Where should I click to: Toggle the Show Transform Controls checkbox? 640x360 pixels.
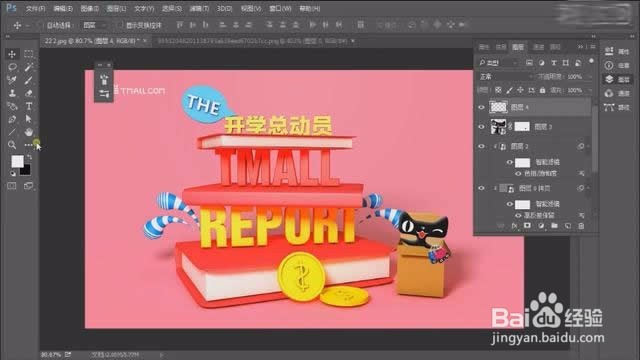coord(120,25)
